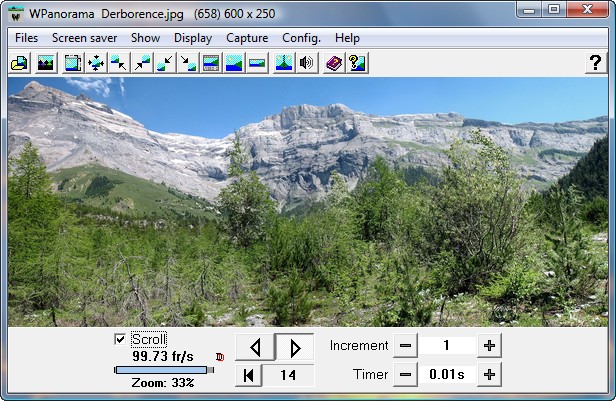Decrease Timer with its minus button
The image size is (616, 401).
pyautogui.click(x=405, y=375)
